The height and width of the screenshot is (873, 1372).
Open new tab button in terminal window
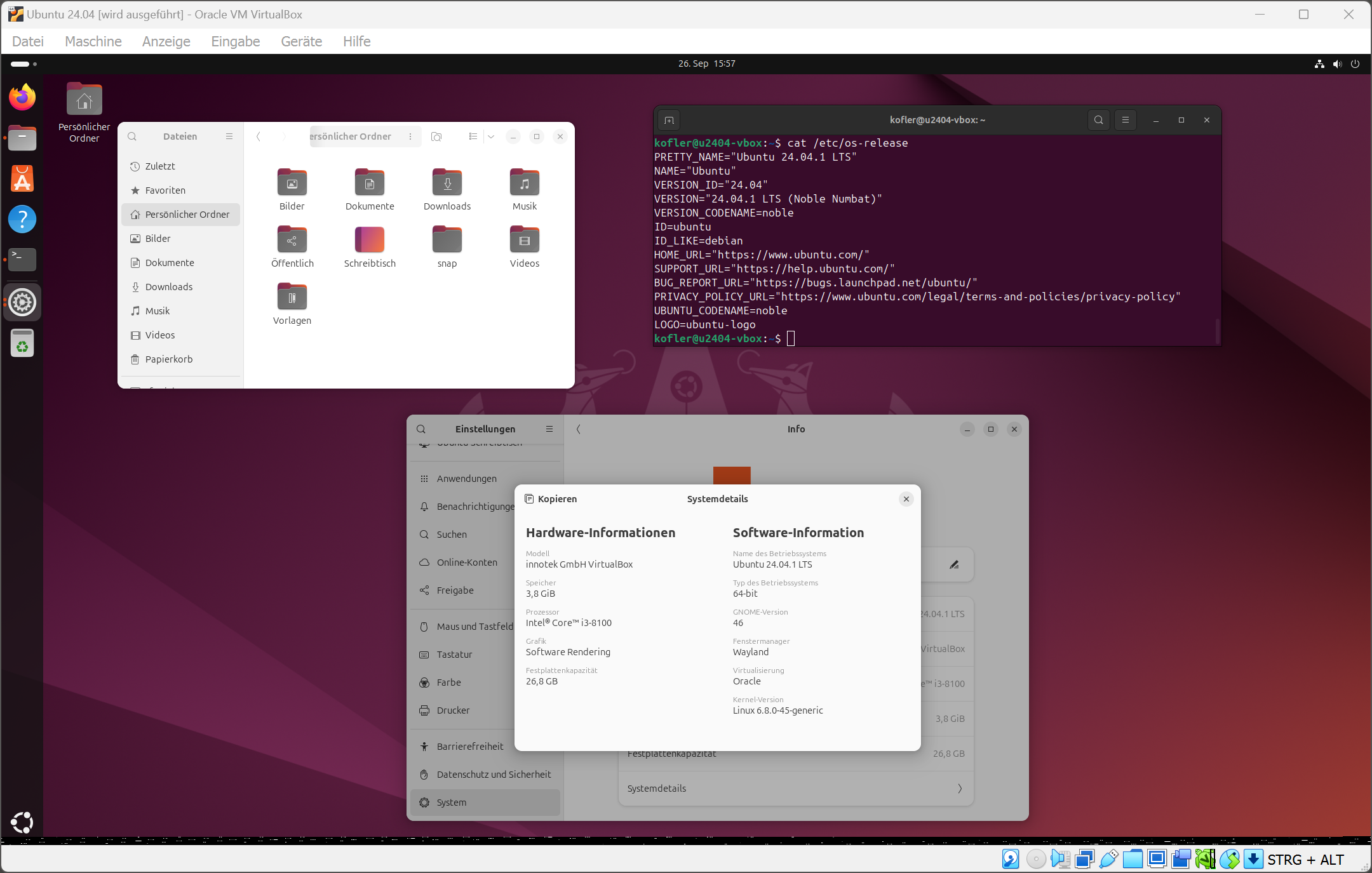[669, 120]
